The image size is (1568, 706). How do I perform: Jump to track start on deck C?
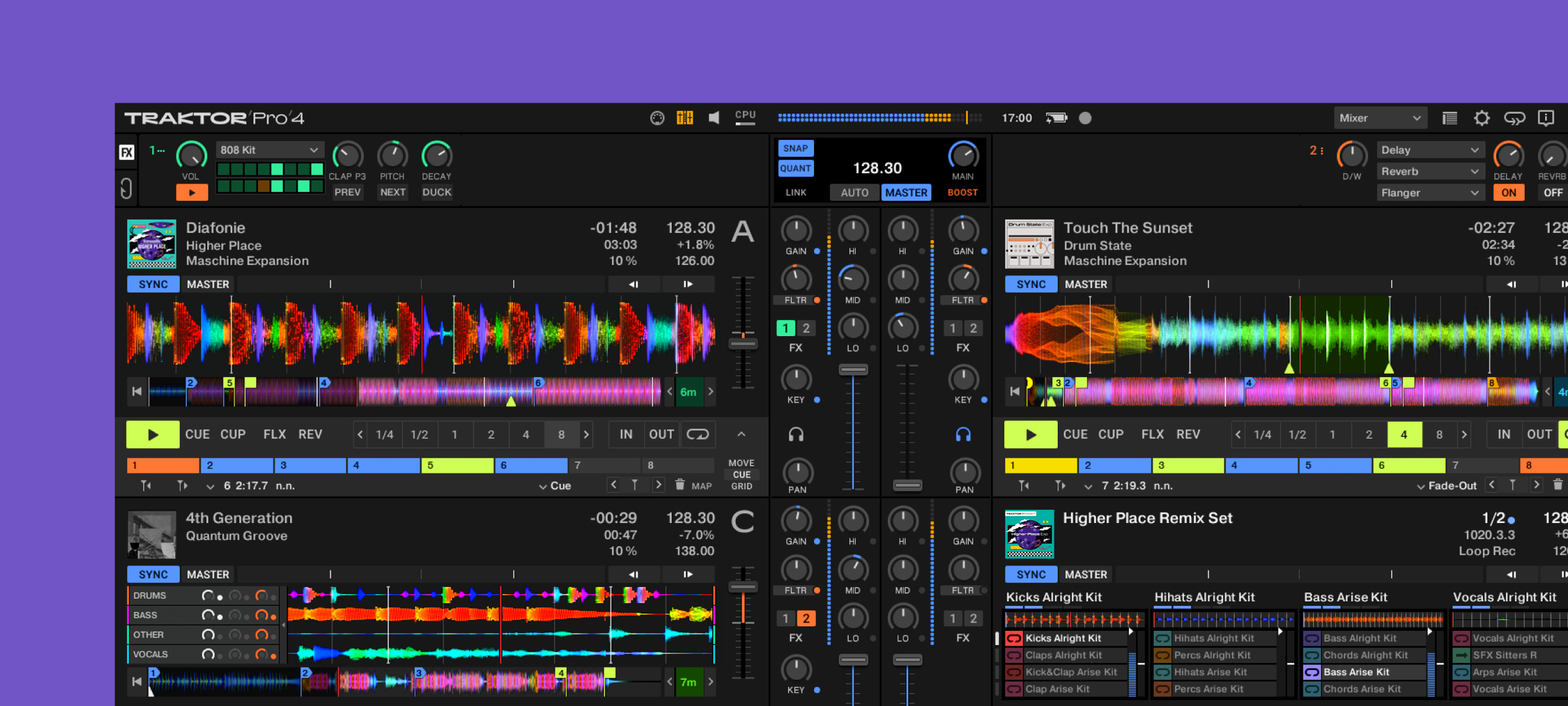click(x=137, y=682)
